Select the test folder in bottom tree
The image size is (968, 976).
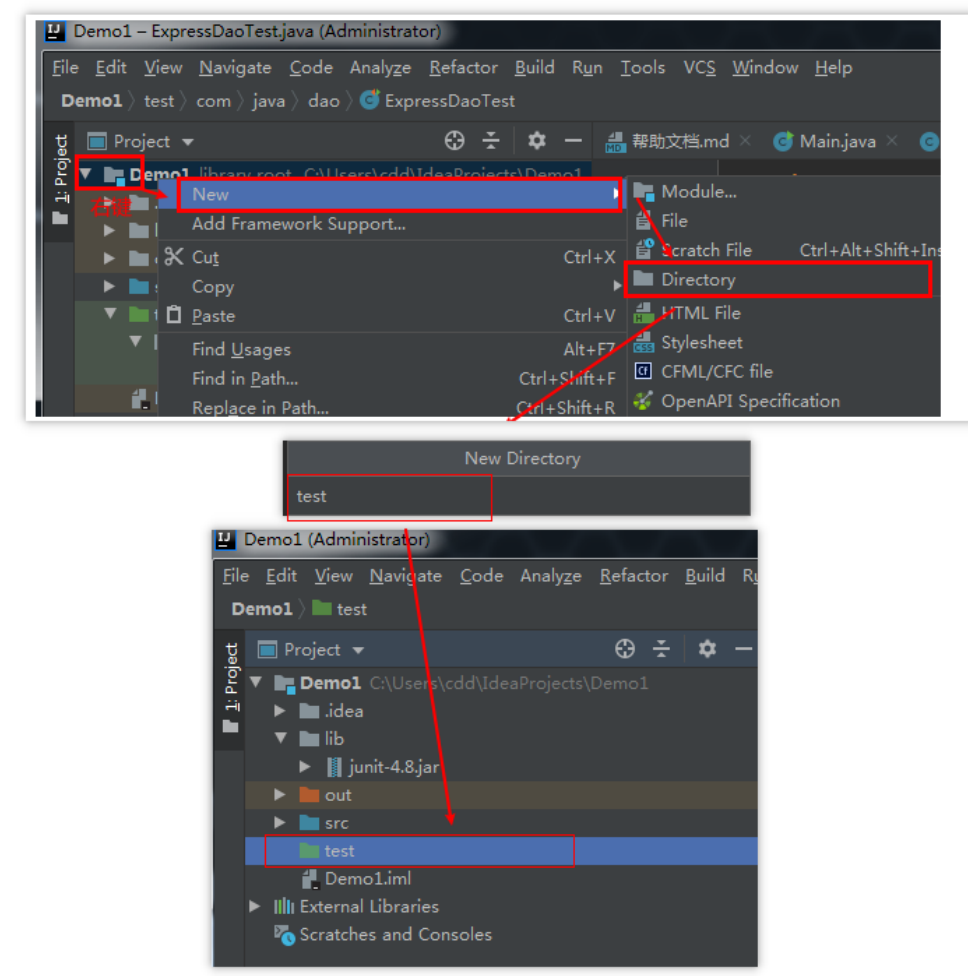click(x=501, y=851)
